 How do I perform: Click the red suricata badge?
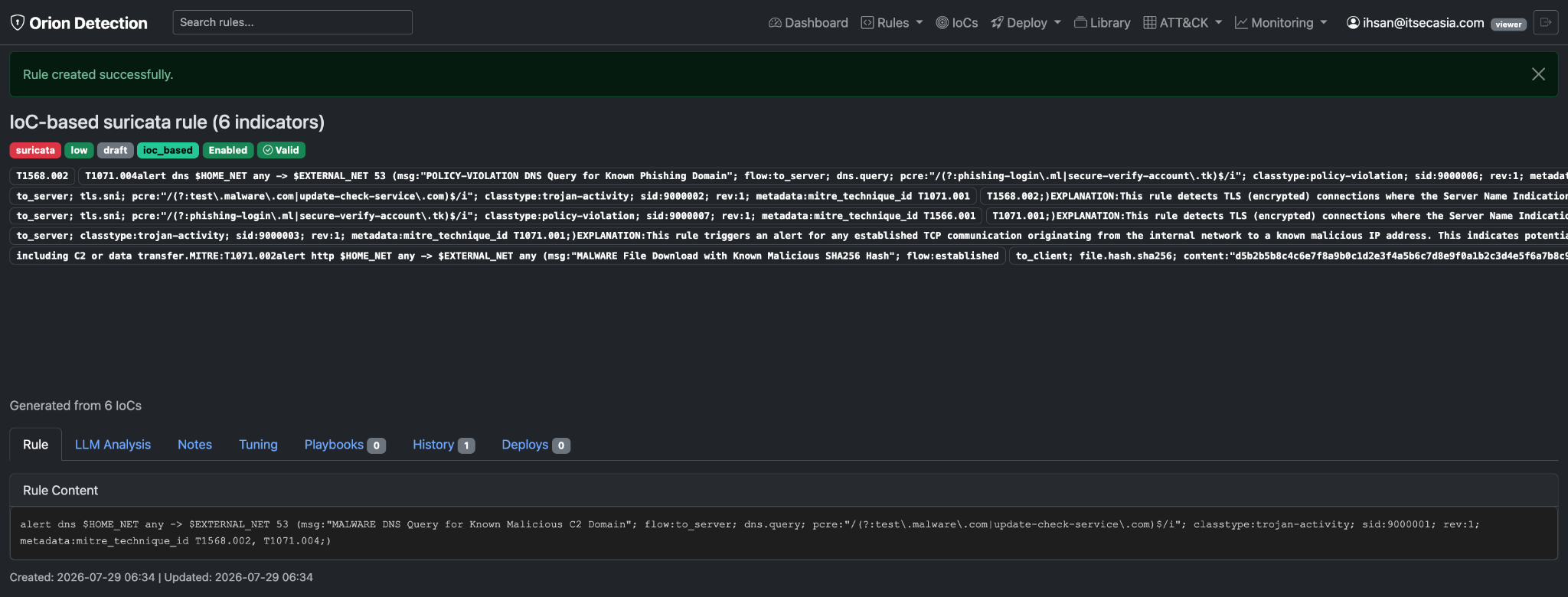tap(35, 150)
